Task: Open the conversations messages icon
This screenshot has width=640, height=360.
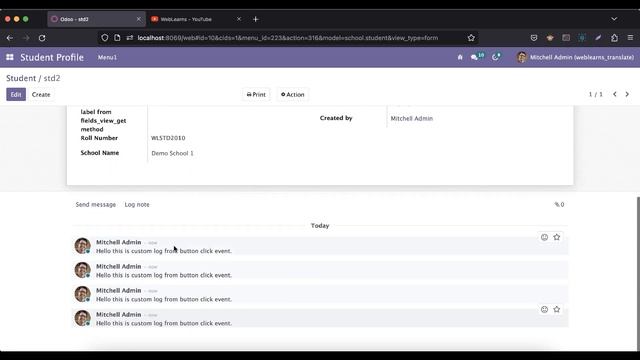Action: 477,57
